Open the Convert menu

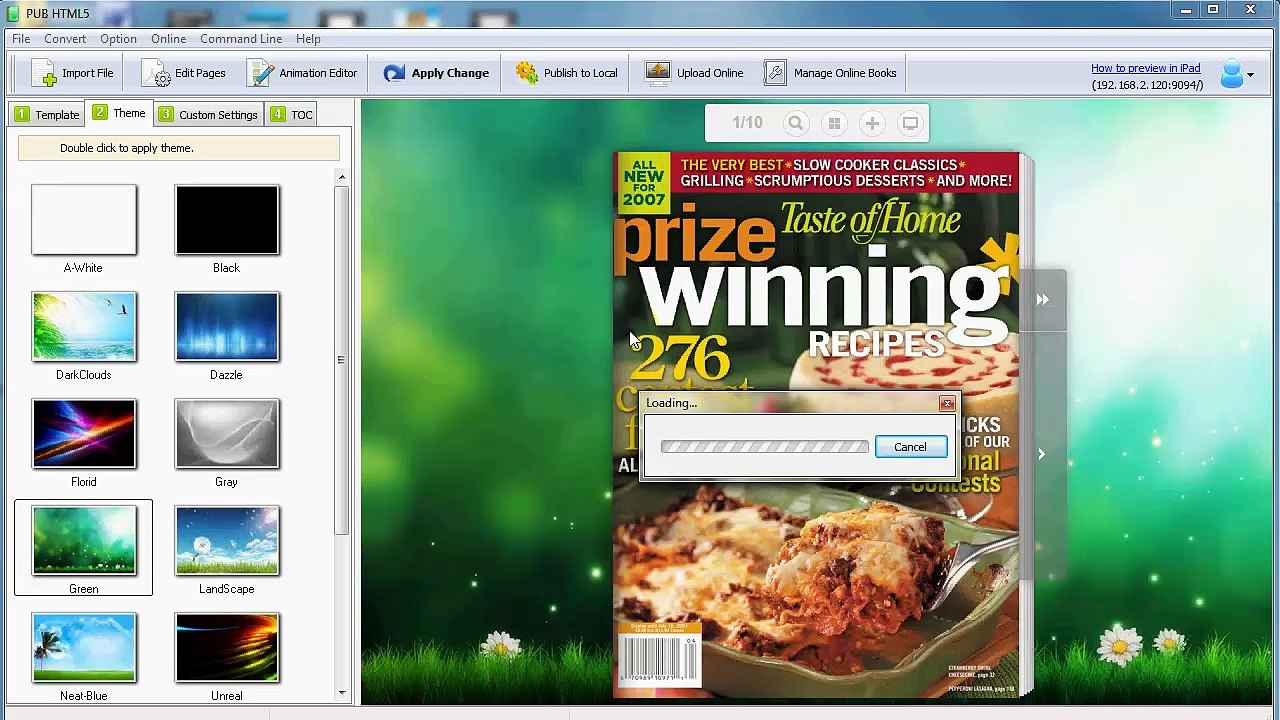65,39
